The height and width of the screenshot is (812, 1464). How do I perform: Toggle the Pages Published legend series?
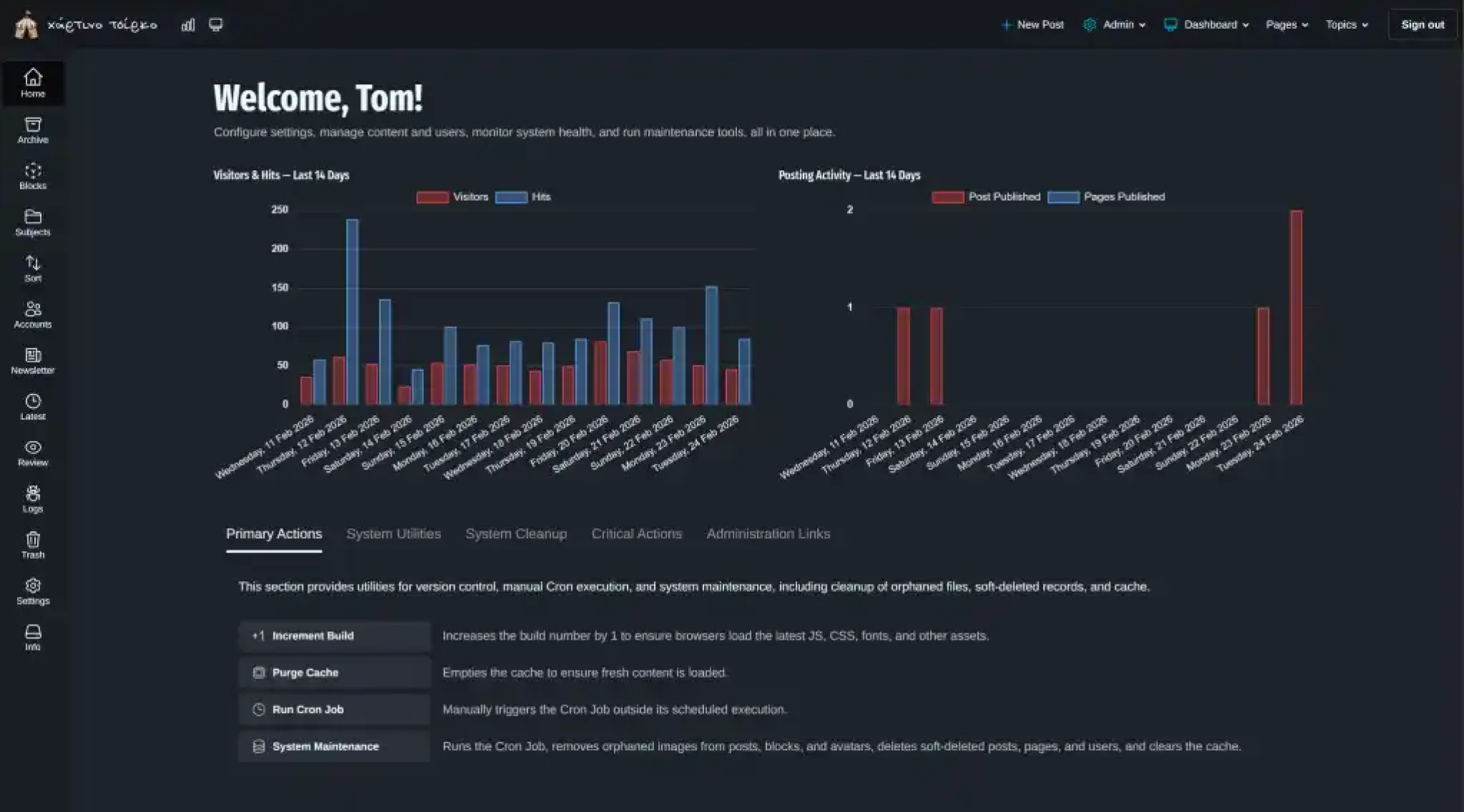click(1106, 197)
